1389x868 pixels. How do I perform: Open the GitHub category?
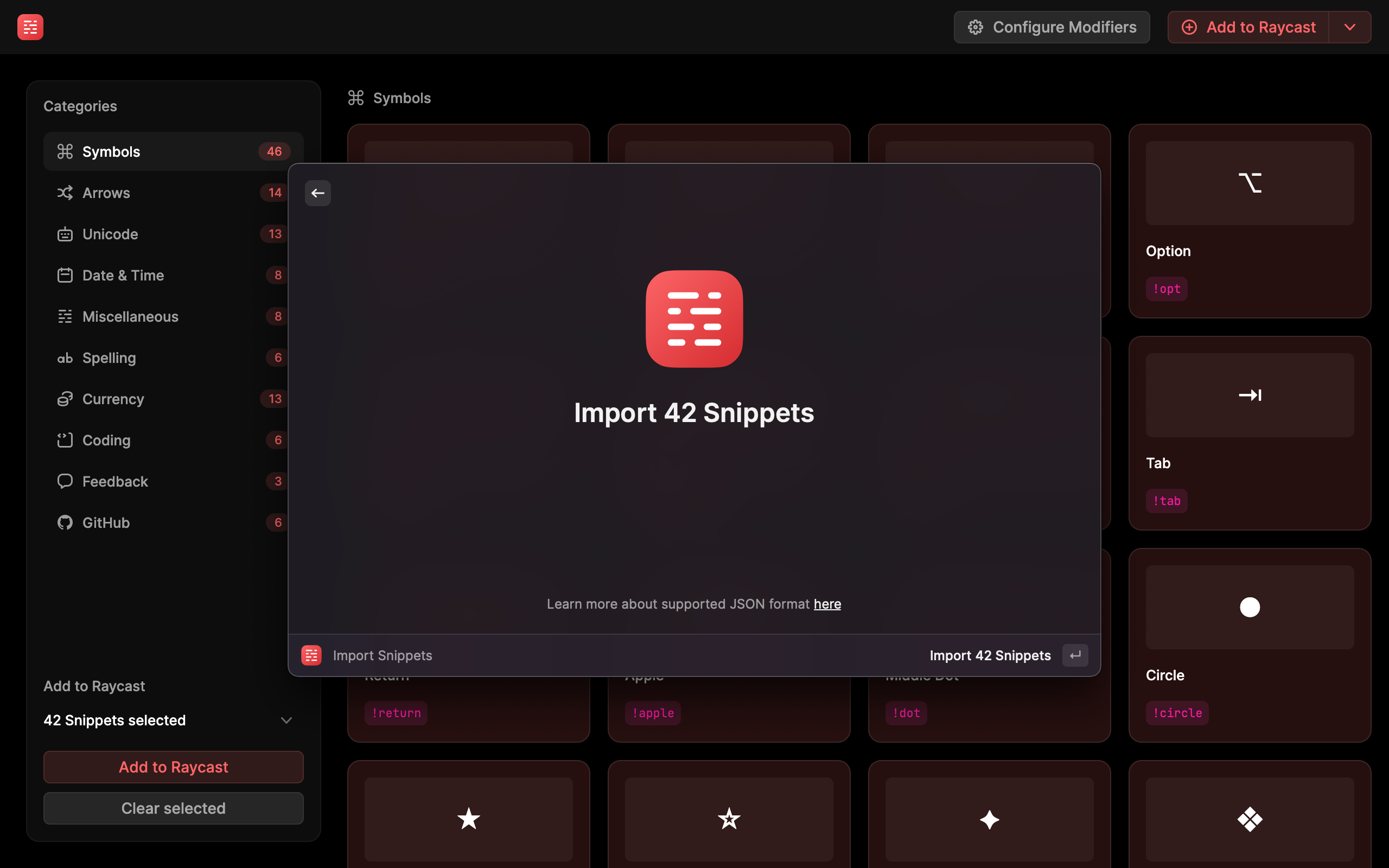pos(173,522)
